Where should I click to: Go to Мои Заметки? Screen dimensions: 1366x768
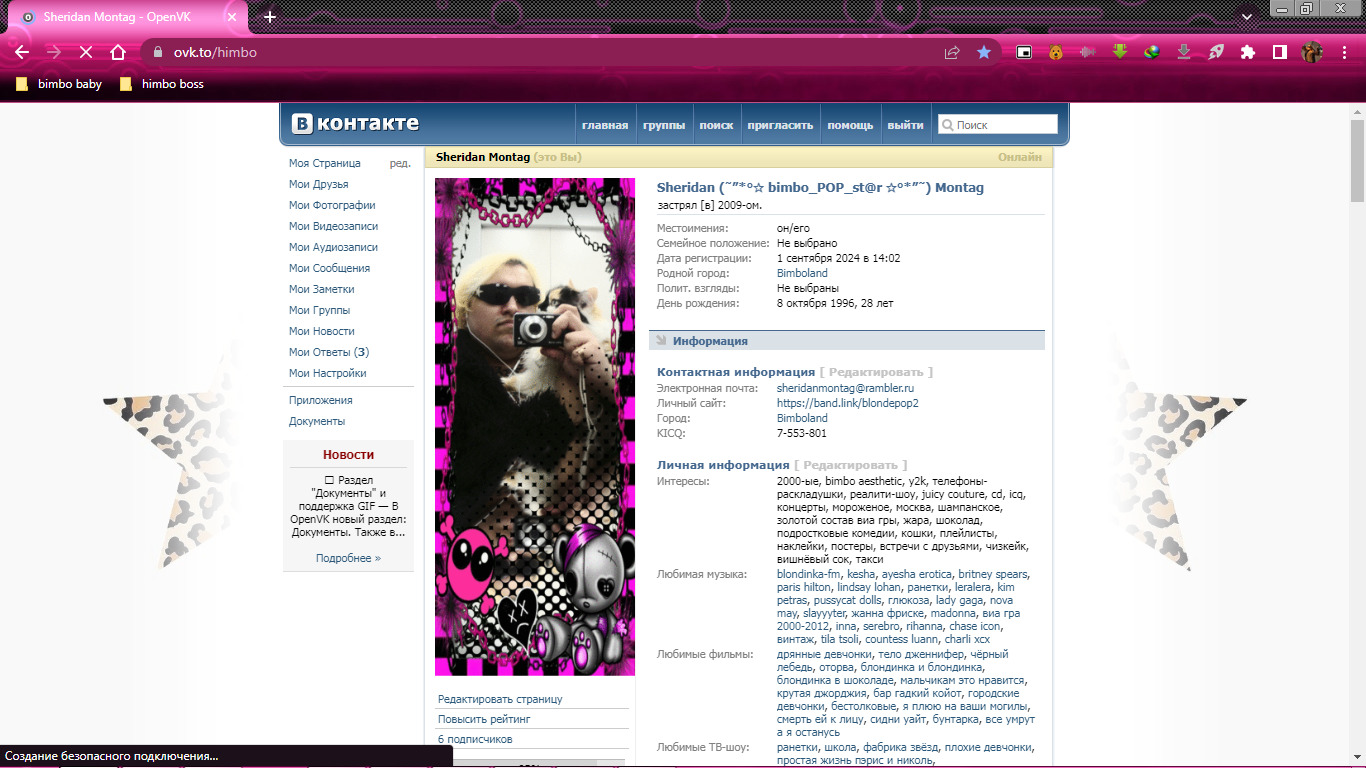point(321,289)
